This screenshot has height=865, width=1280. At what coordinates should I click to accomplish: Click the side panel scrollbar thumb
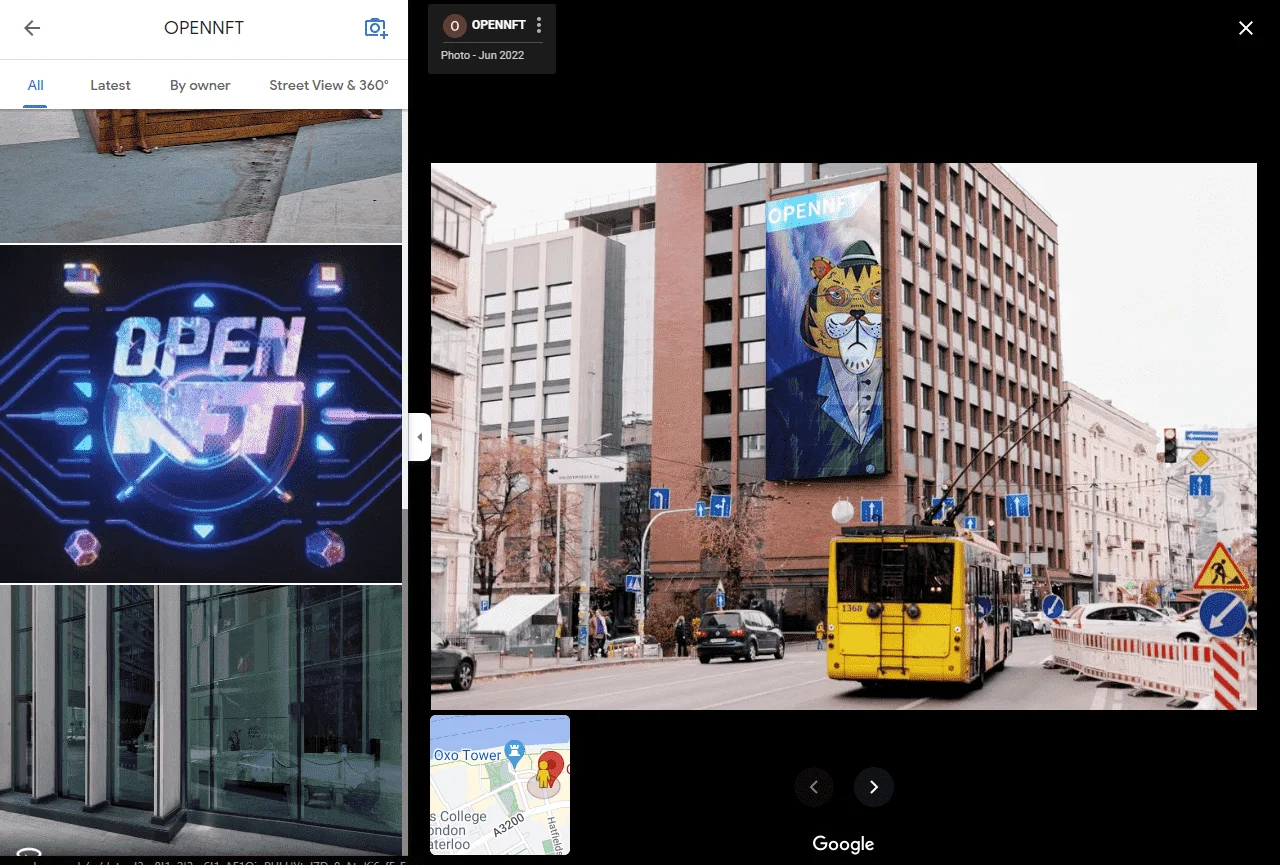pos(404,680)
